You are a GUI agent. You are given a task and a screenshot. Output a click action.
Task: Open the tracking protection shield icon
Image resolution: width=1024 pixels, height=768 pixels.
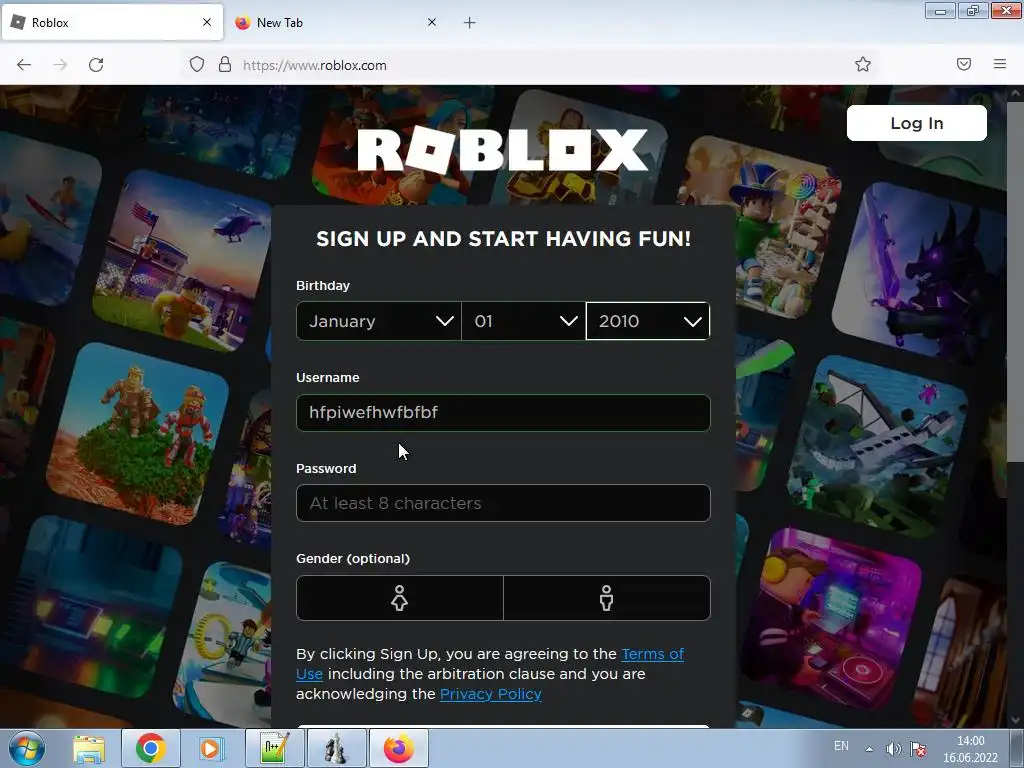[197, 65]
